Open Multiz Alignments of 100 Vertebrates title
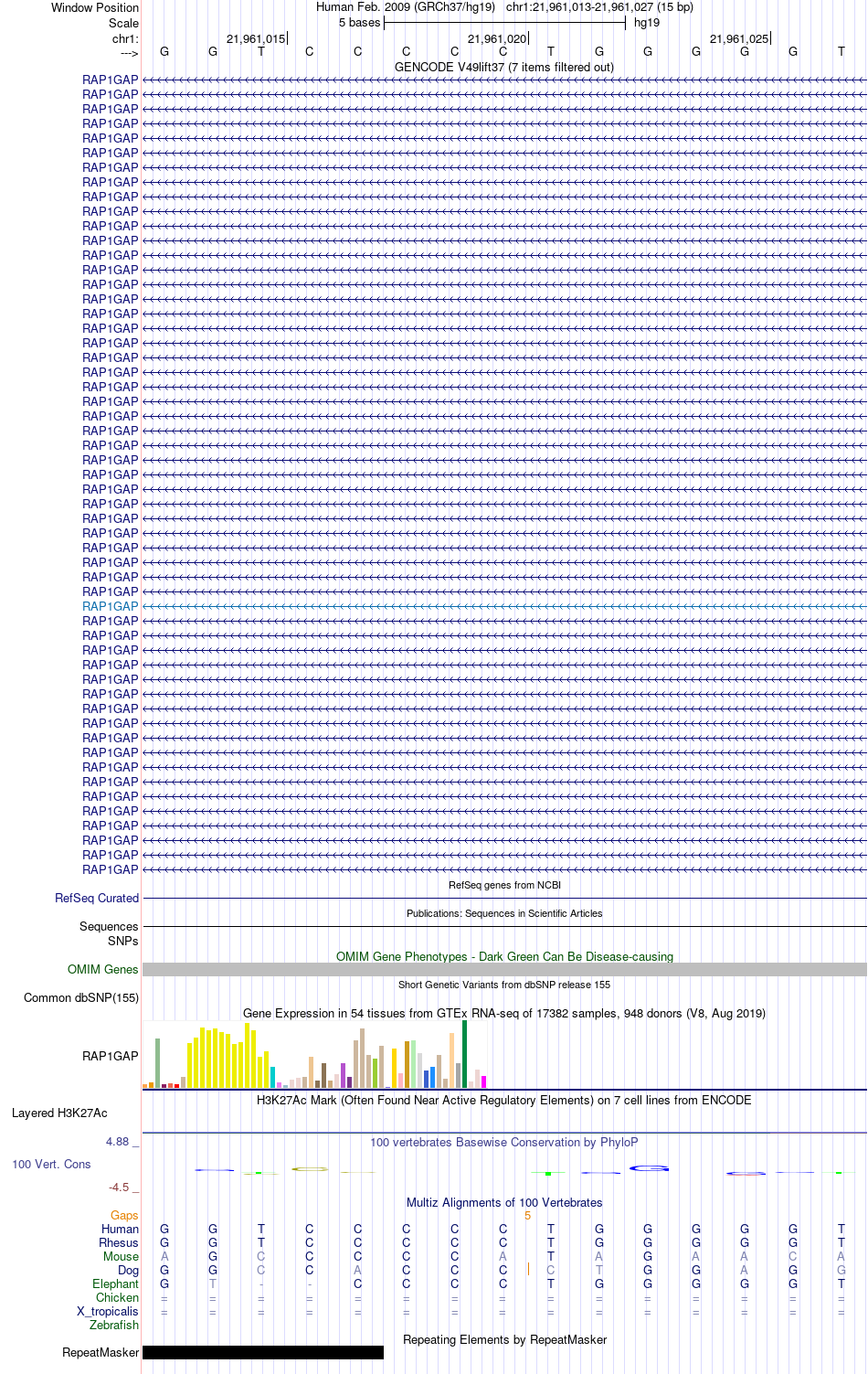Screen dimensions: 868x1374 [x=504, y=1203]
